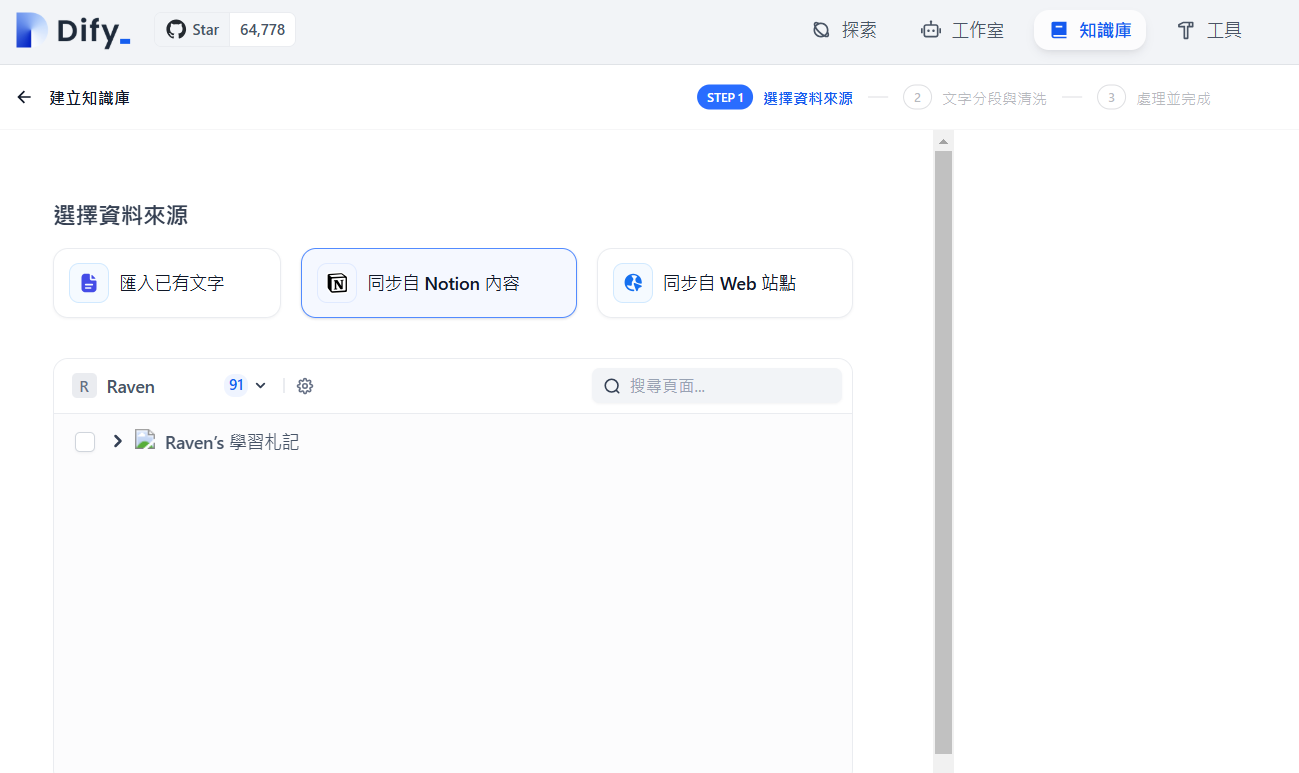
Task: Open the 探索 tab
Action: pos(844,30)
